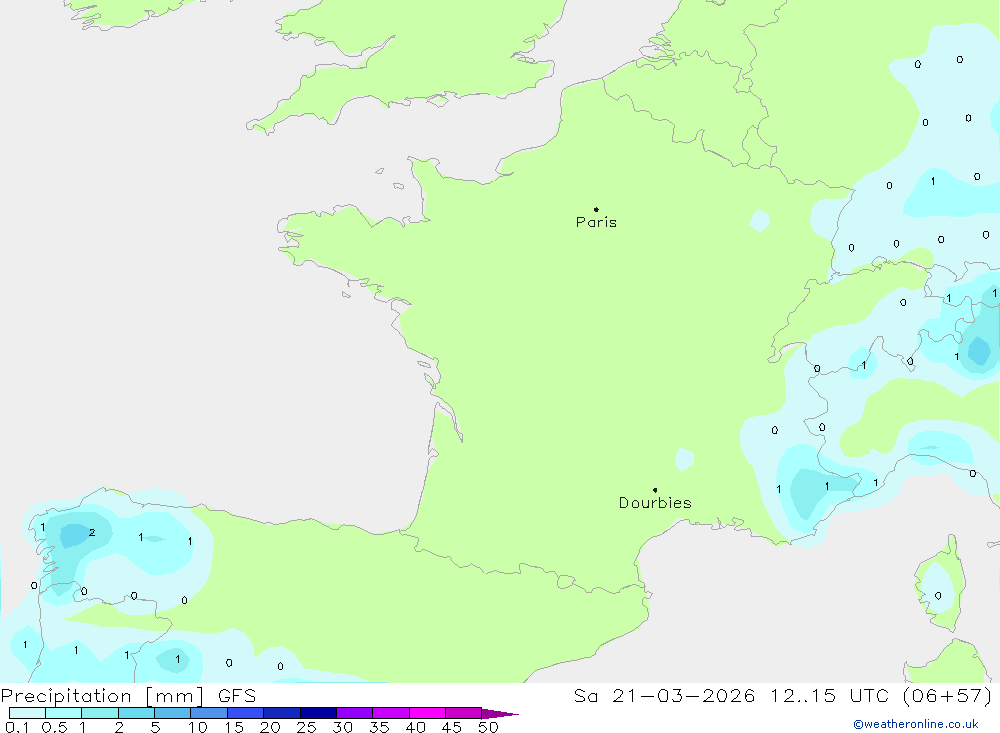Click the 'Precipitation [mm]' title text
The image size is (1000, 733).
tap(102, 696)
